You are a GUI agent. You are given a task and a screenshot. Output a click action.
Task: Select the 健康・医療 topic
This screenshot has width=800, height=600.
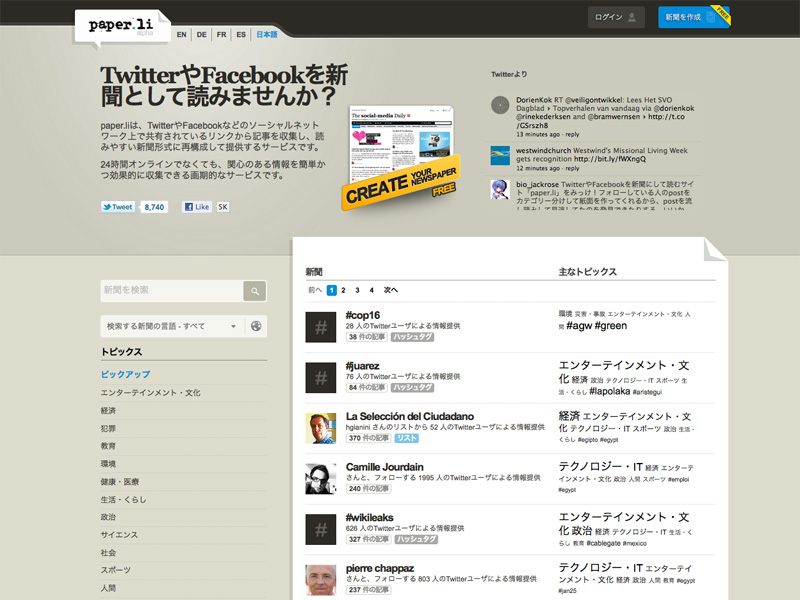[120, 482]
